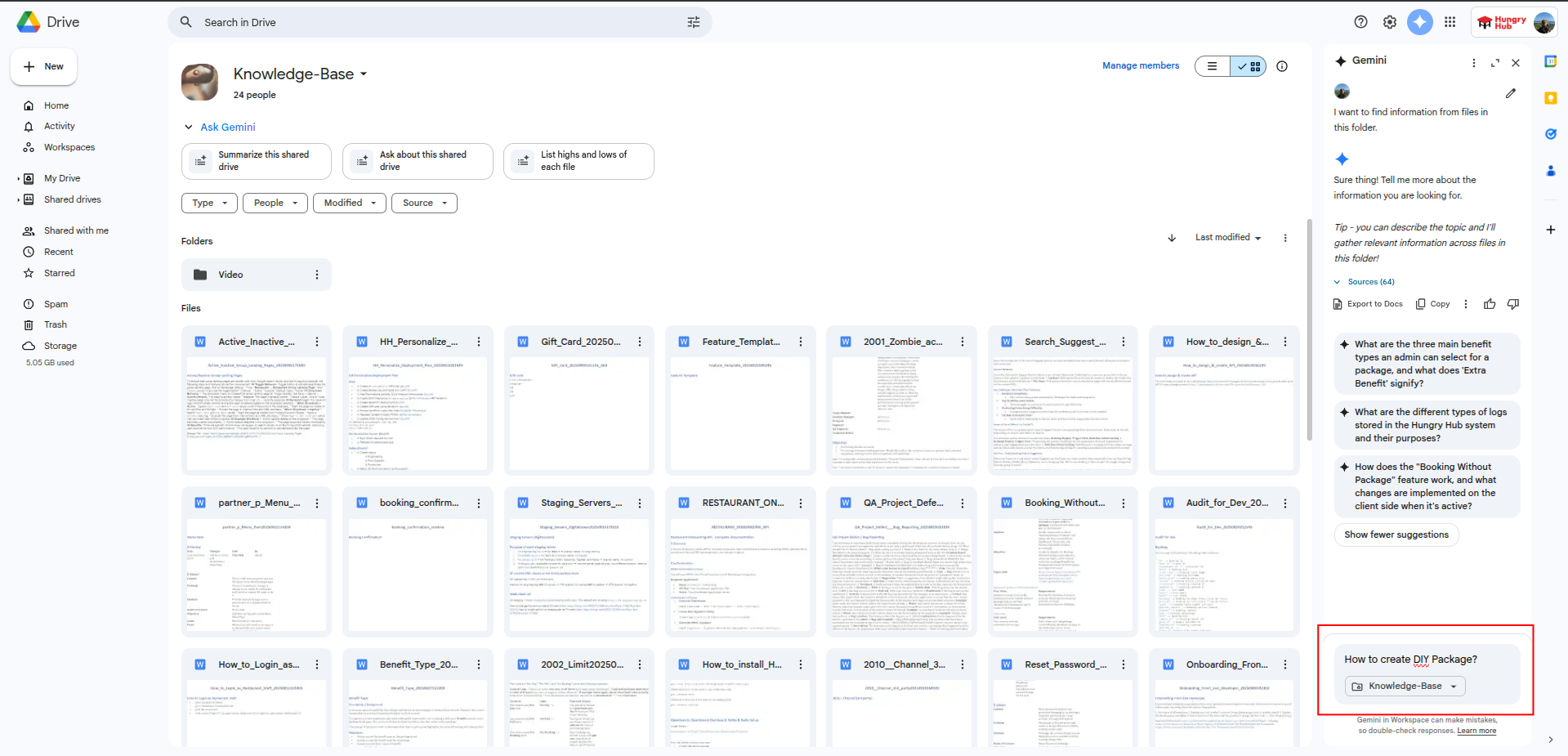The image size is (1568, 756).
Task: Click the Gemini prompt text field
Action: tap(1422, 660)
